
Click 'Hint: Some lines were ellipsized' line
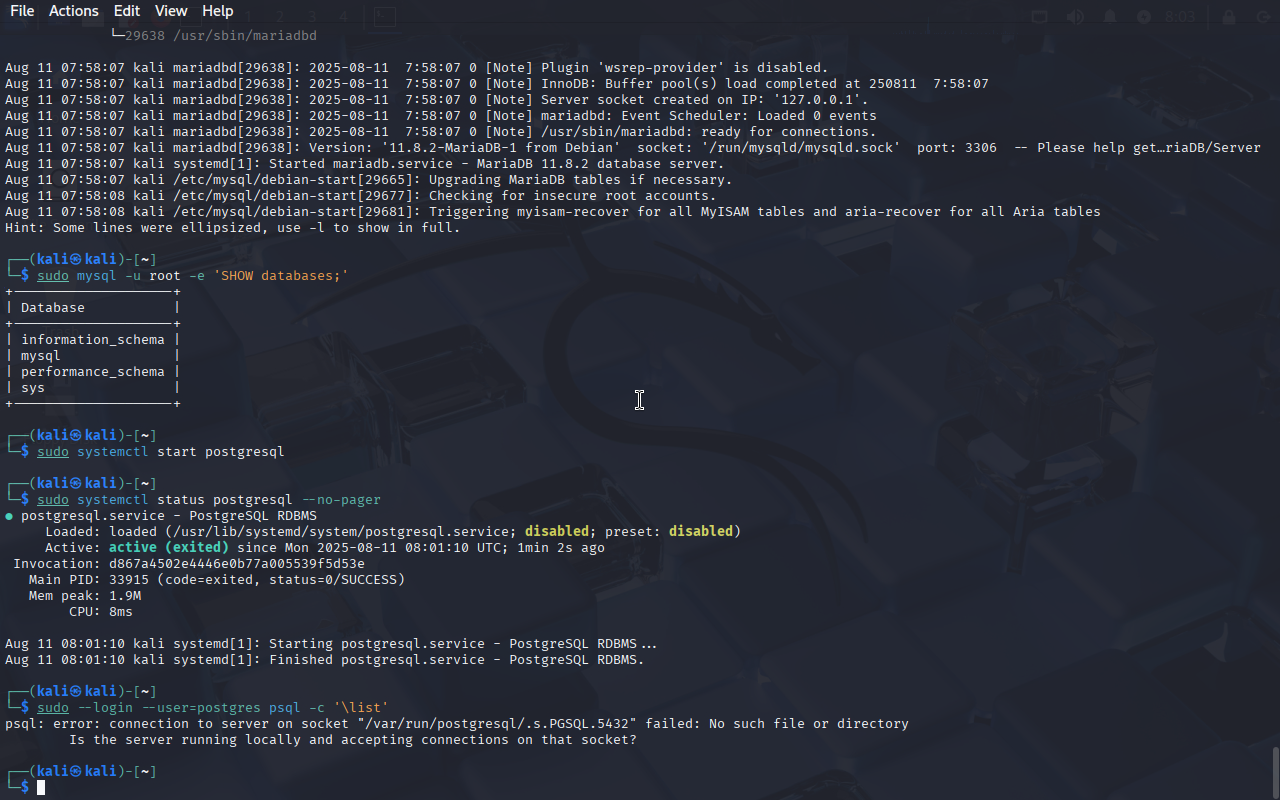click(233, 228)
